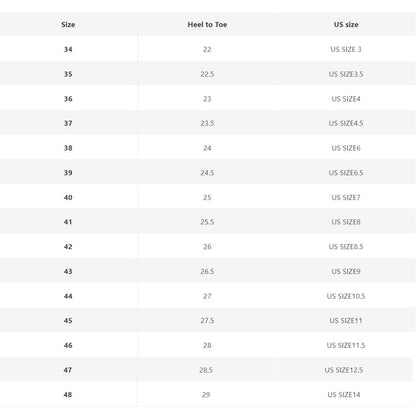Select heel to toe value 29
Image resolution: width=416 pixels, height=416 pixels.
coord(206,395)
